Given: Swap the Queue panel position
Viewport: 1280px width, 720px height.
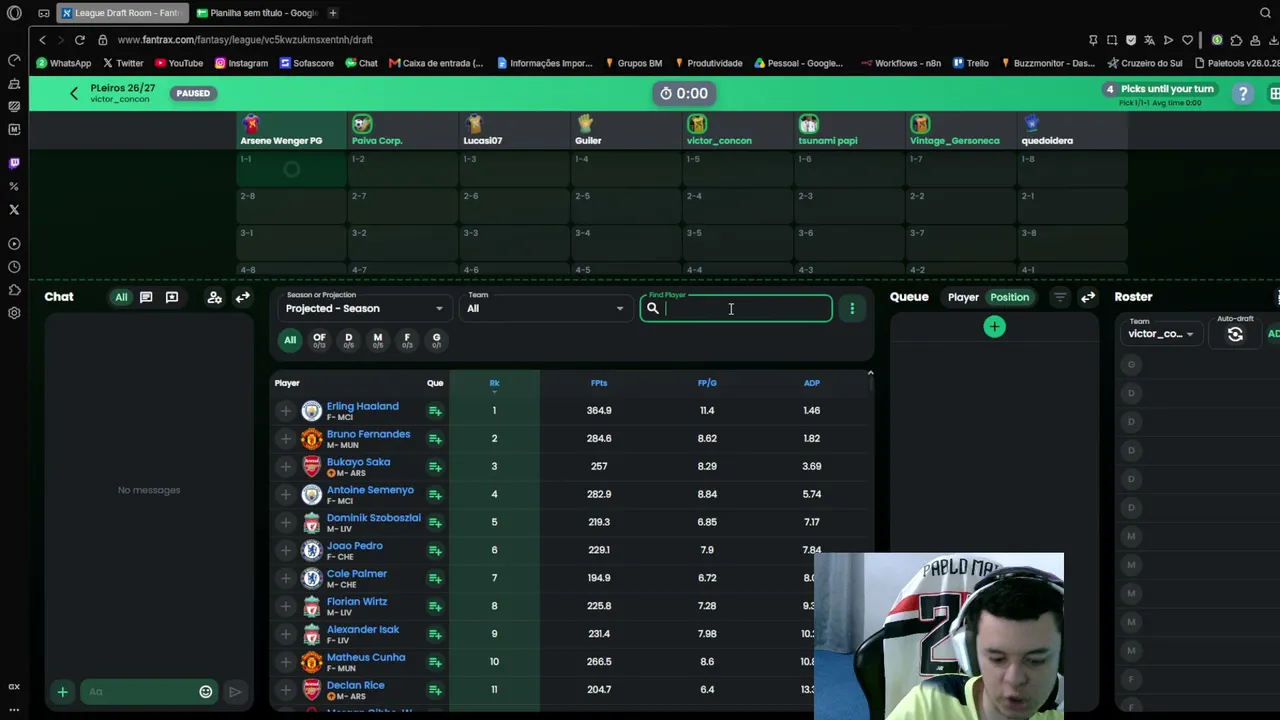Looking at the screenshot, I should pos(1088,297).
